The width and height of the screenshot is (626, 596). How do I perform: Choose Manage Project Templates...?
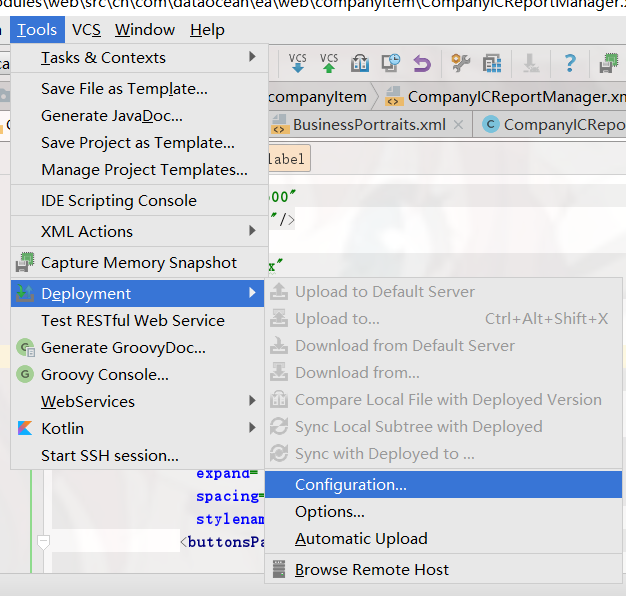tap(139, 170)
